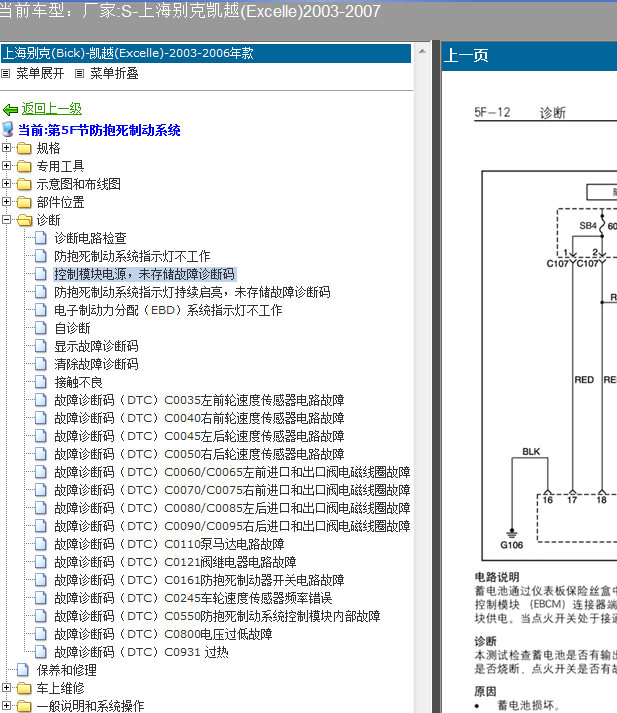Open 防抱死制动系统指示灯不工作 page

click(x=132, y=256)
